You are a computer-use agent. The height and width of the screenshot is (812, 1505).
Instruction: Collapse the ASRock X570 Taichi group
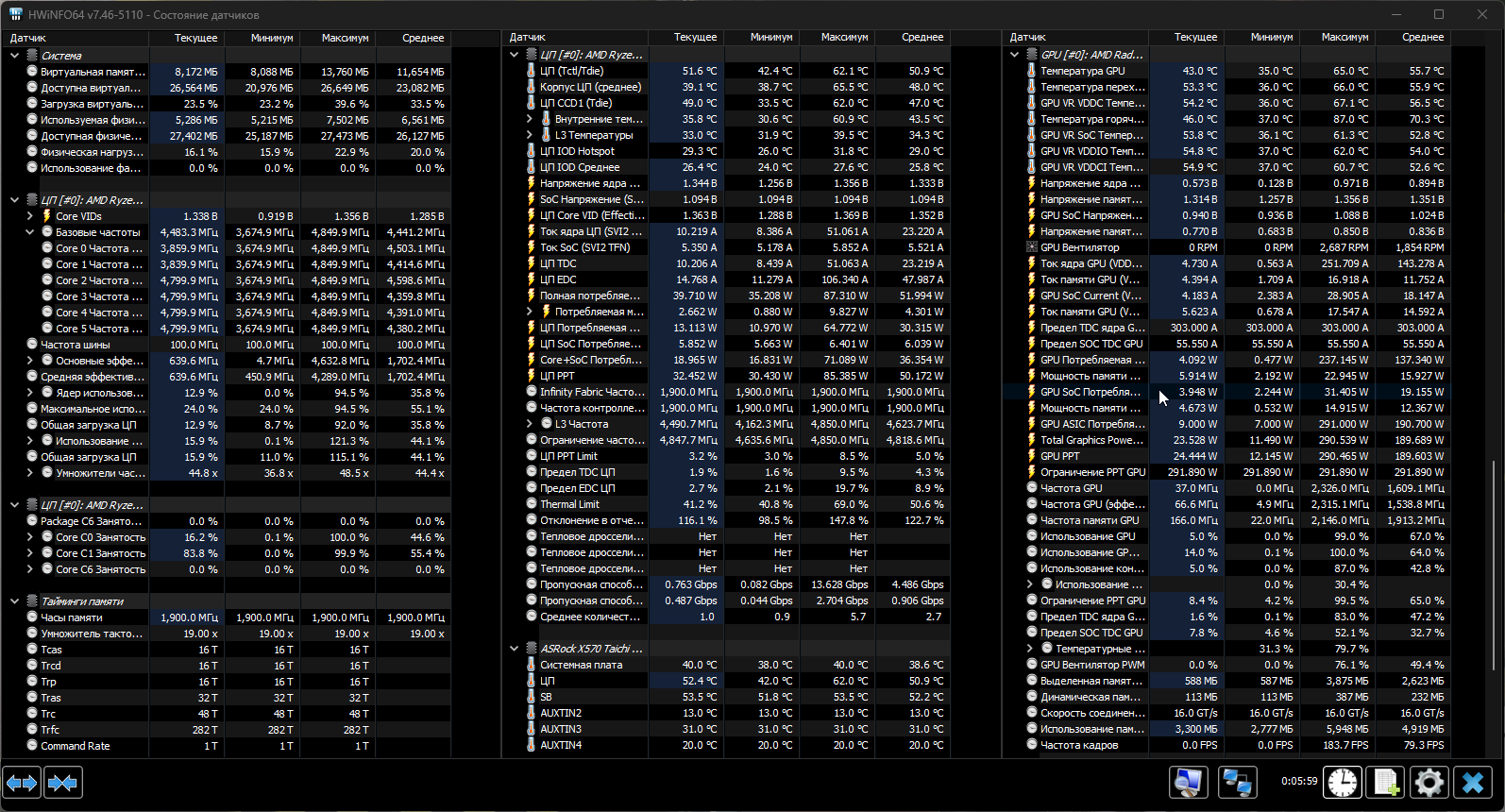pyautogui.click(x=514, y=649)
